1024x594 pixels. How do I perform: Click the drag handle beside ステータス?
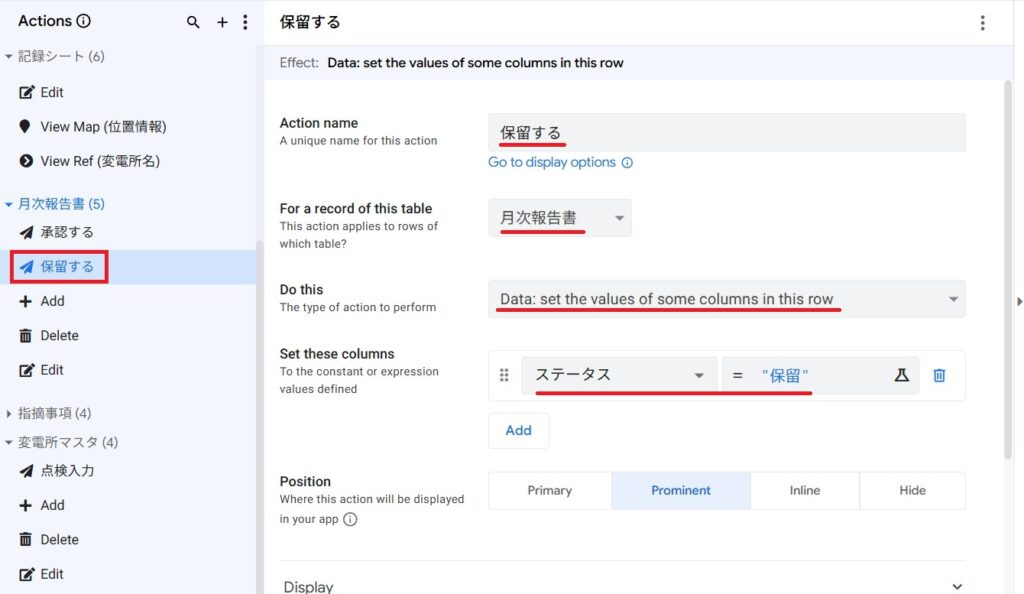(504, 375)
